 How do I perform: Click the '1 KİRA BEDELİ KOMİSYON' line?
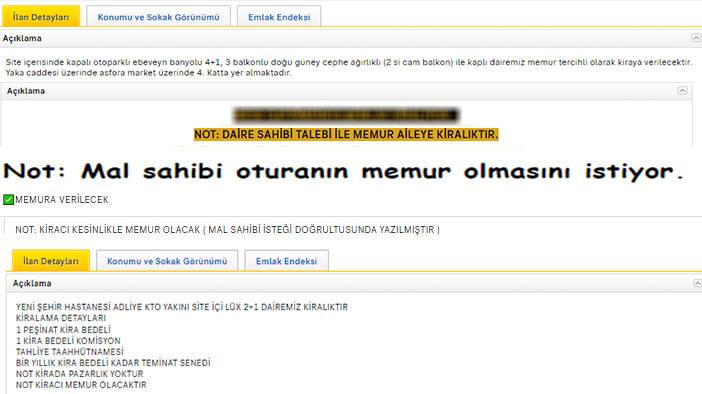[68, 341]
